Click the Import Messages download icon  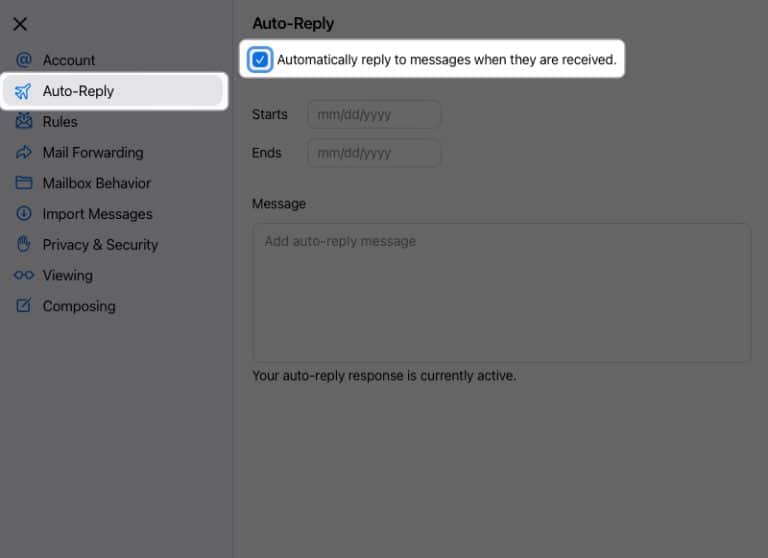click(24, 214)
